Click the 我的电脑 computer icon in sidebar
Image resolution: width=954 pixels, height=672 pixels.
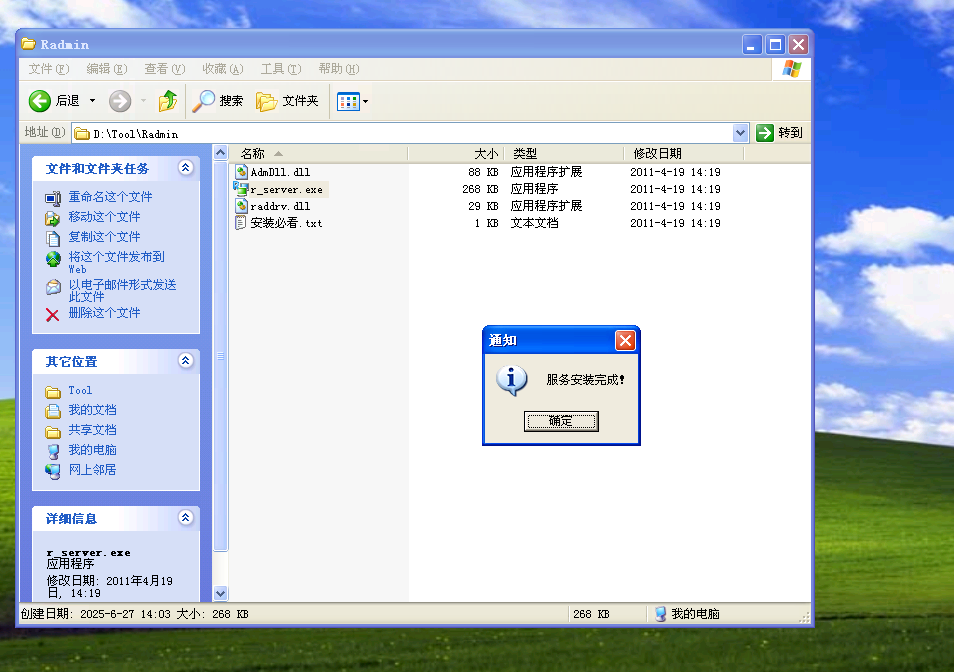click(53, 451)
